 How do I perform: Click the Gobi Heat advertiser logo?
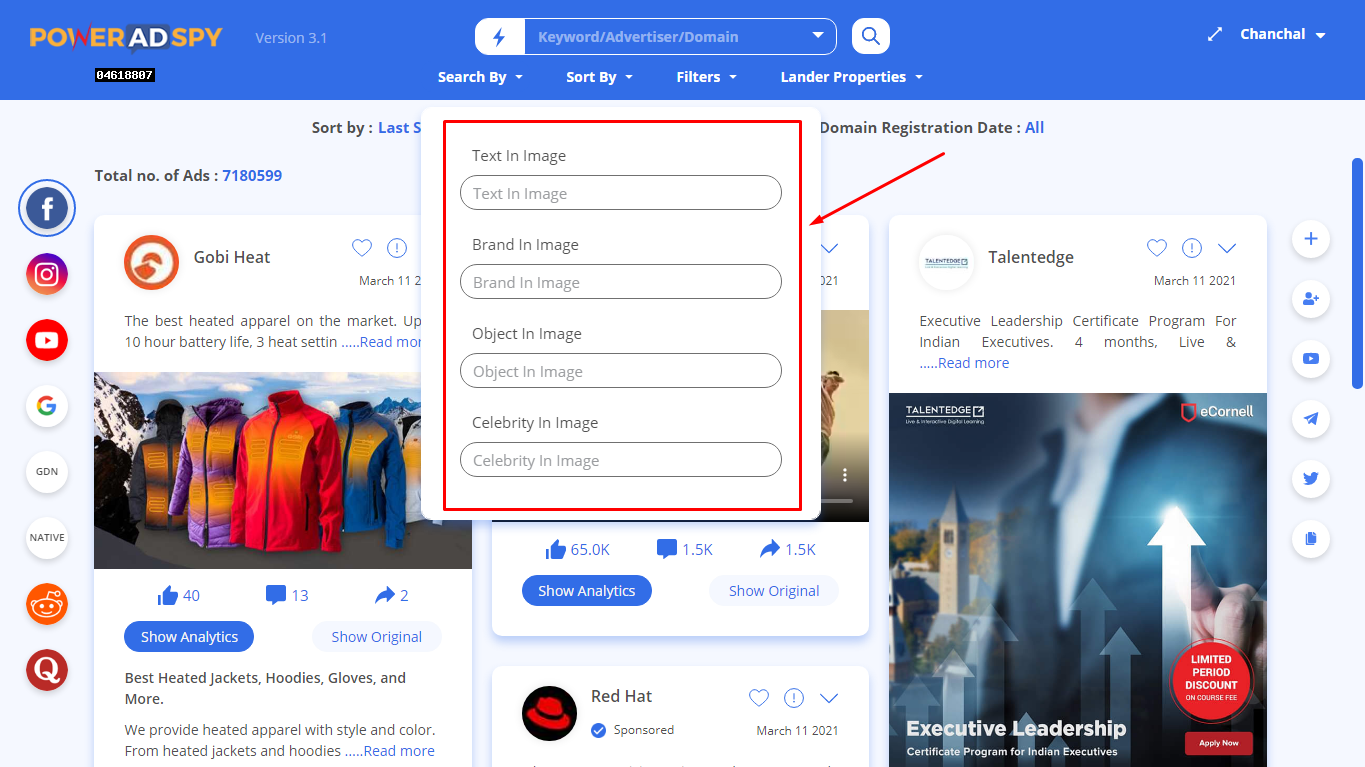(x=151, y=263)
